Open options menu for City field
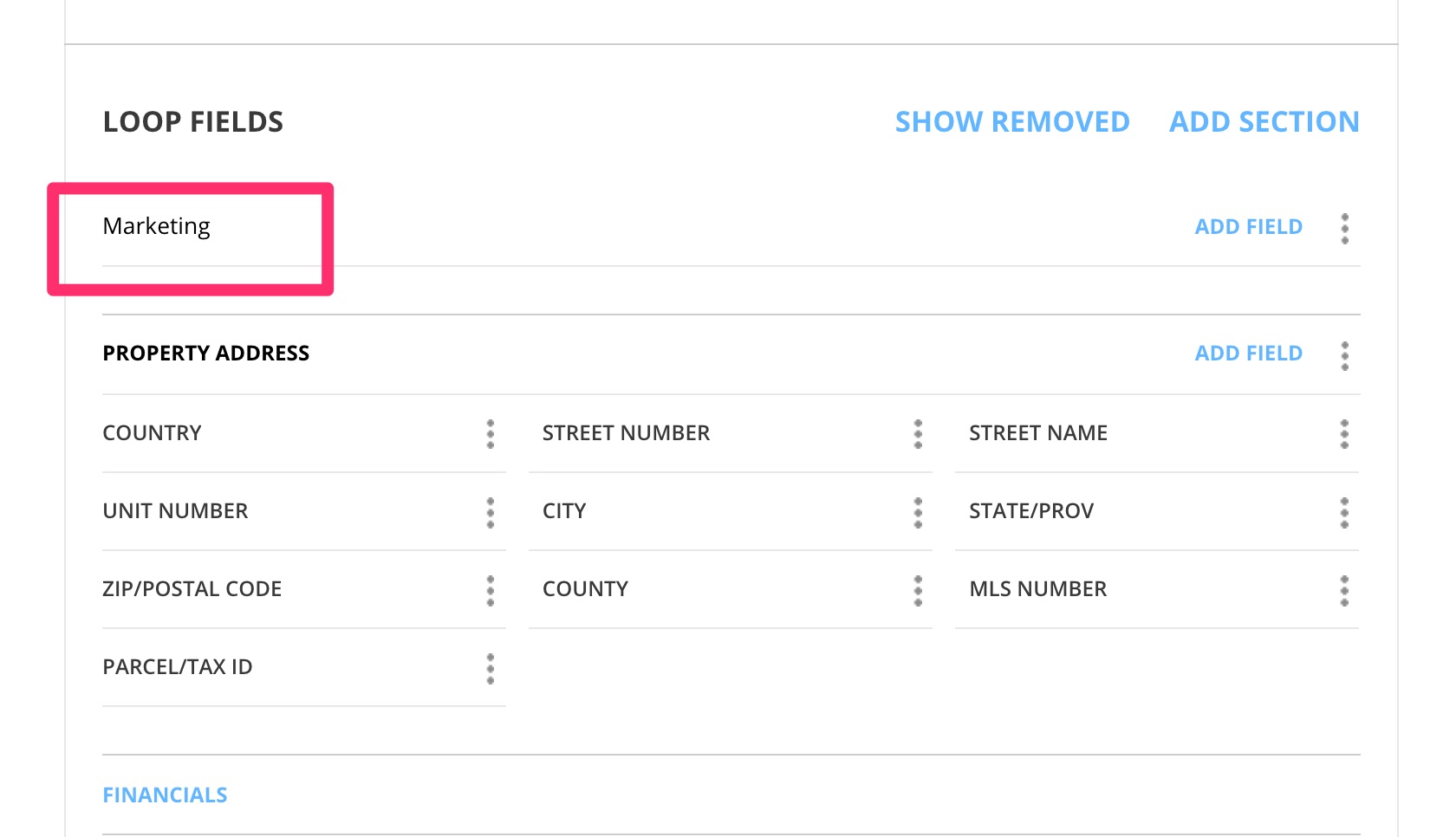The image size is (1456, 837). point(918,512)
